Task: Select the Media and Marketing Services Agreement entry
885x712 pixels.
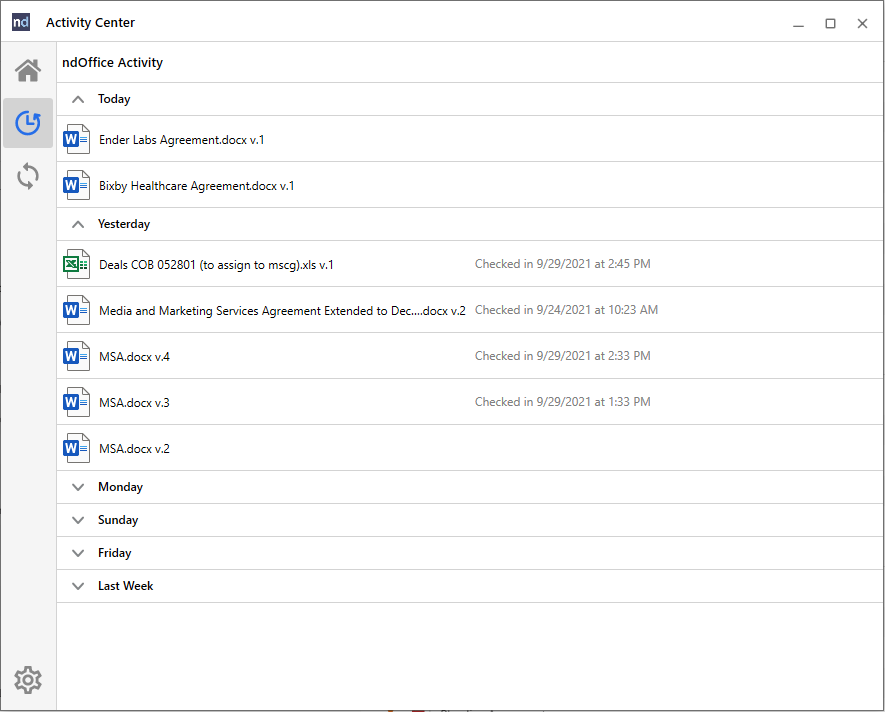Action: click(x=281, y=310)
